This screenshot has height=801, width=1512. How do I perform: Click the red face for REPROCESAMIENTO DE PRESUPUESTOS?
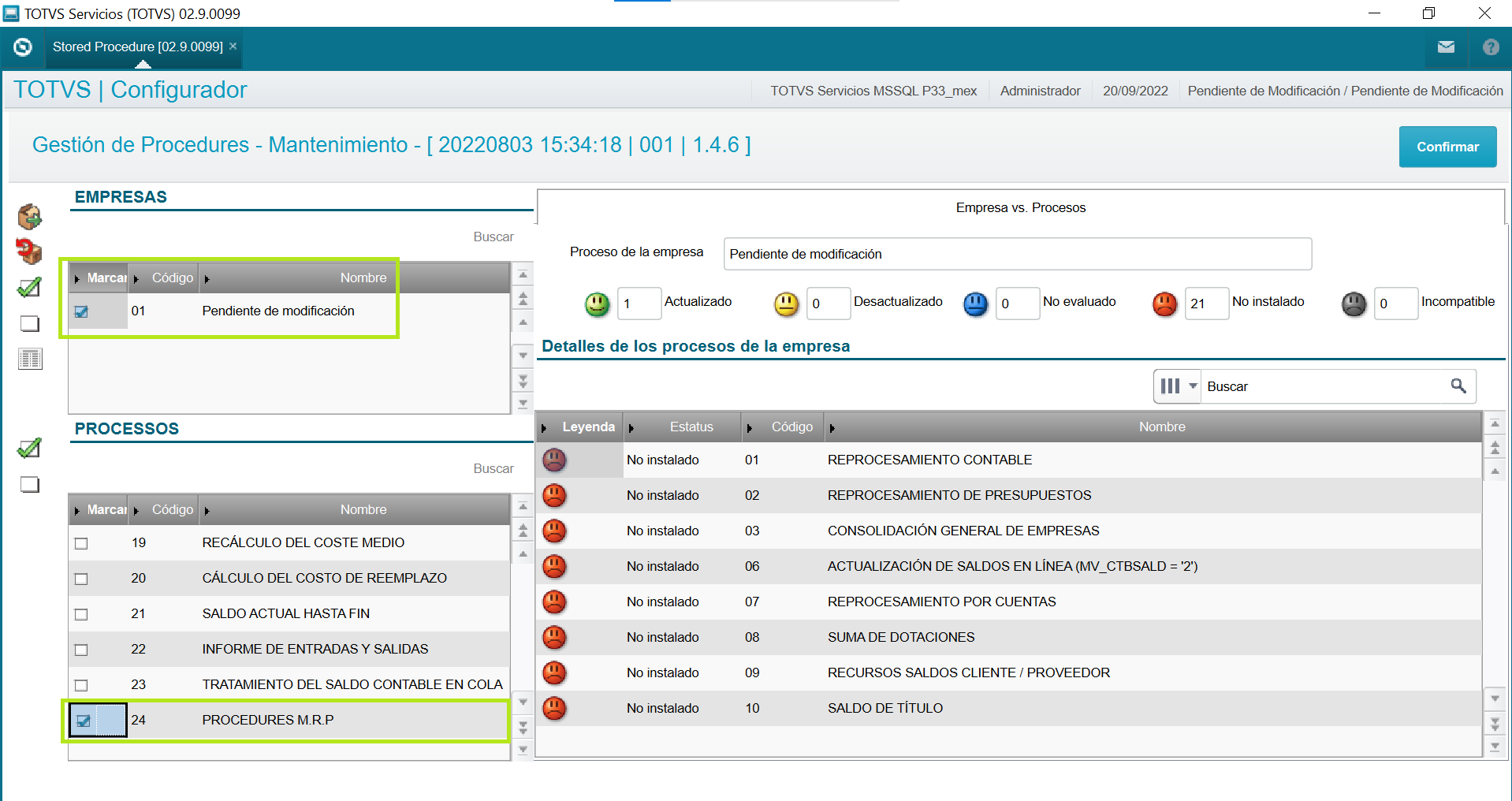555,495
